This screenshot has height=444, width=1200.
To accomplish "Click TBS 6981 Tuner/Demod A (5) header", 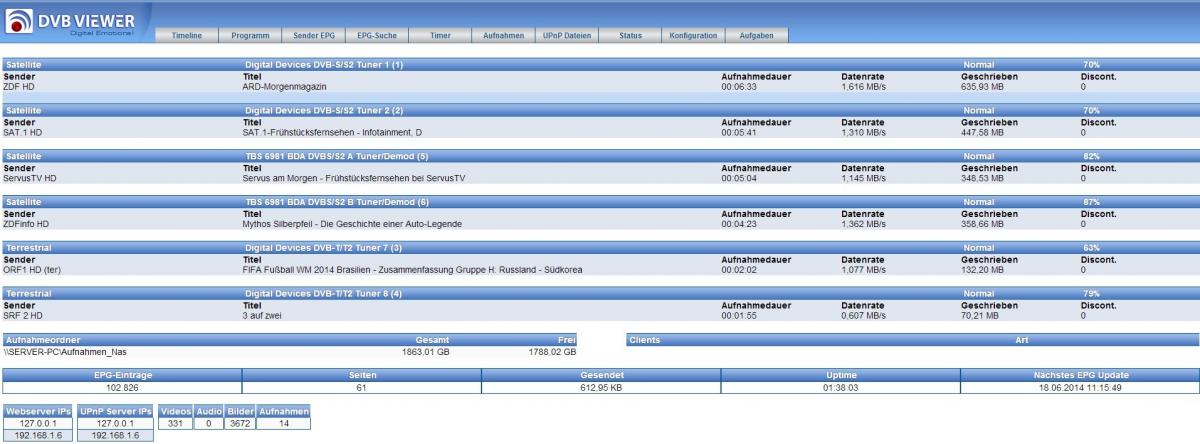I will coord(337,156).
